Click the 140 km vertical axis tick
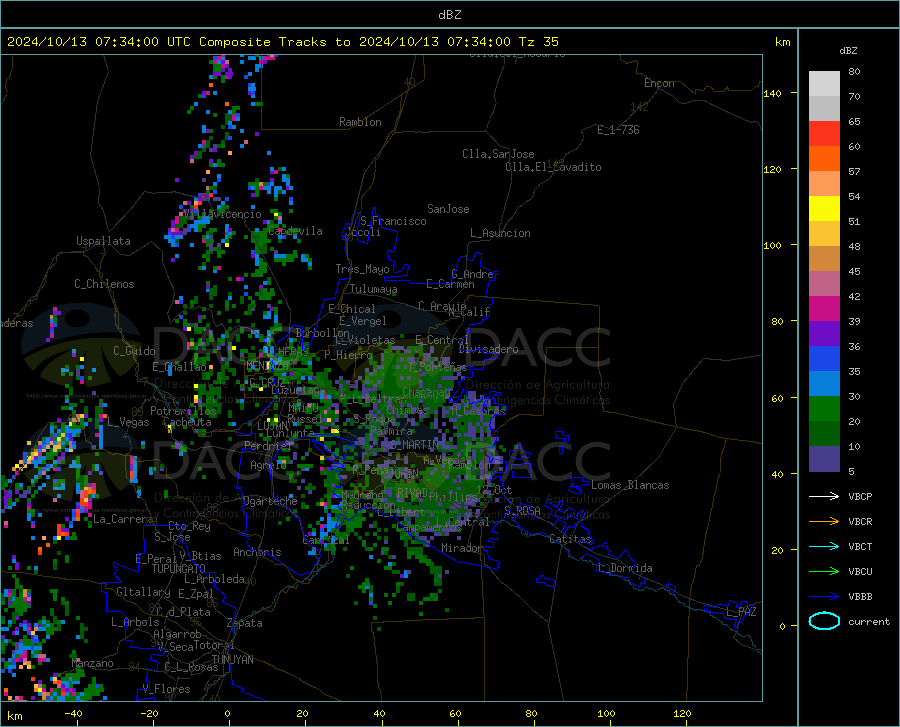 tap(772, 93)
